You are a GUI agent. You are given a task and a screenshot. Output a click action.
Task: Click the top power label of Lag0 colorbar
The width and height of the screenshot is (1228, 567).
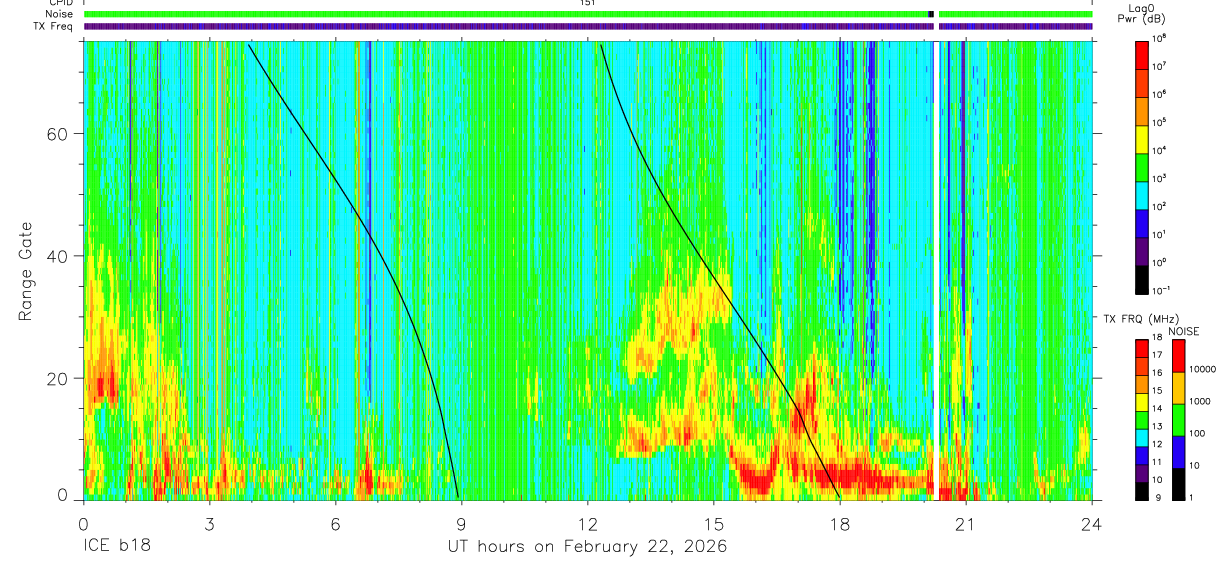pyautogui.click(x=1160, y=38)
